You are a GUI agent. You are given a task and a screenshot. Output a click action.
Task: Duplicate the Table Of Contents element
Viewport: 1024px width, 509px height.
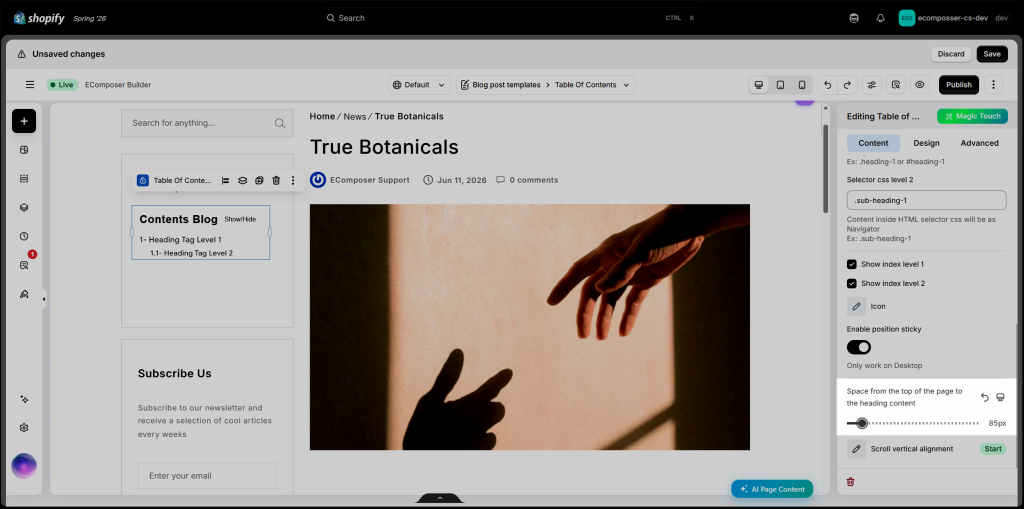click(x=259, y=180)
